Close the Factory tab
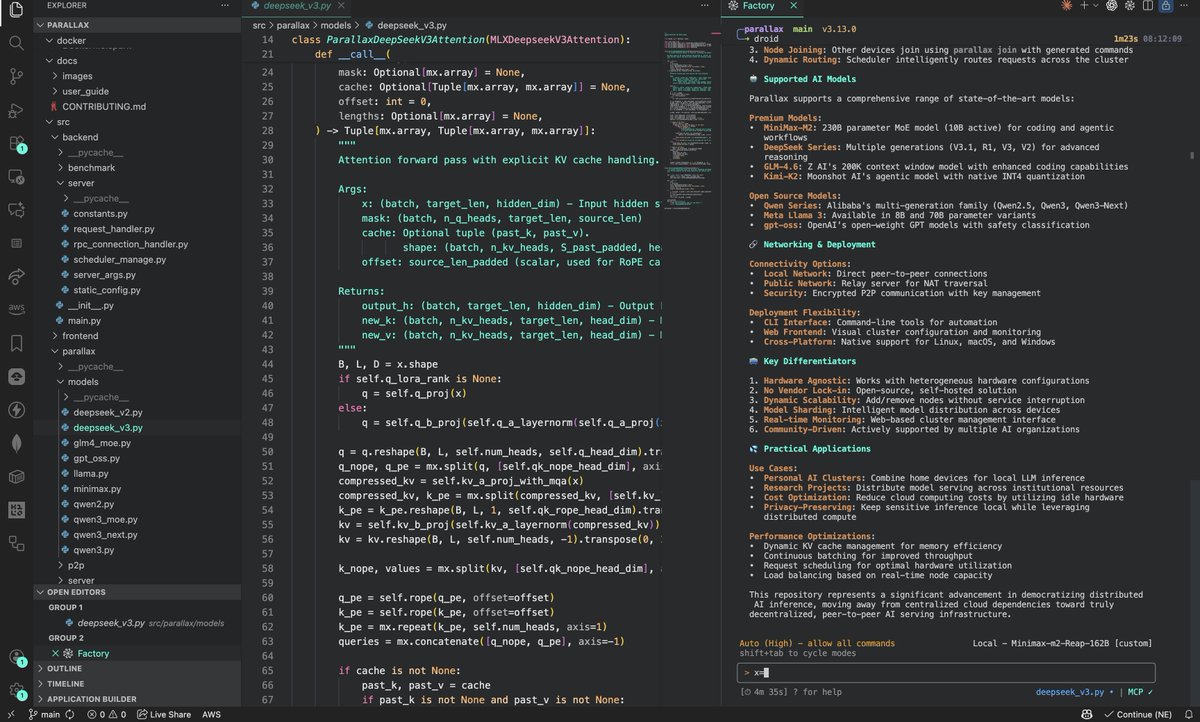1200x722 pixels. pyautogui.click(x=795, y=6)
